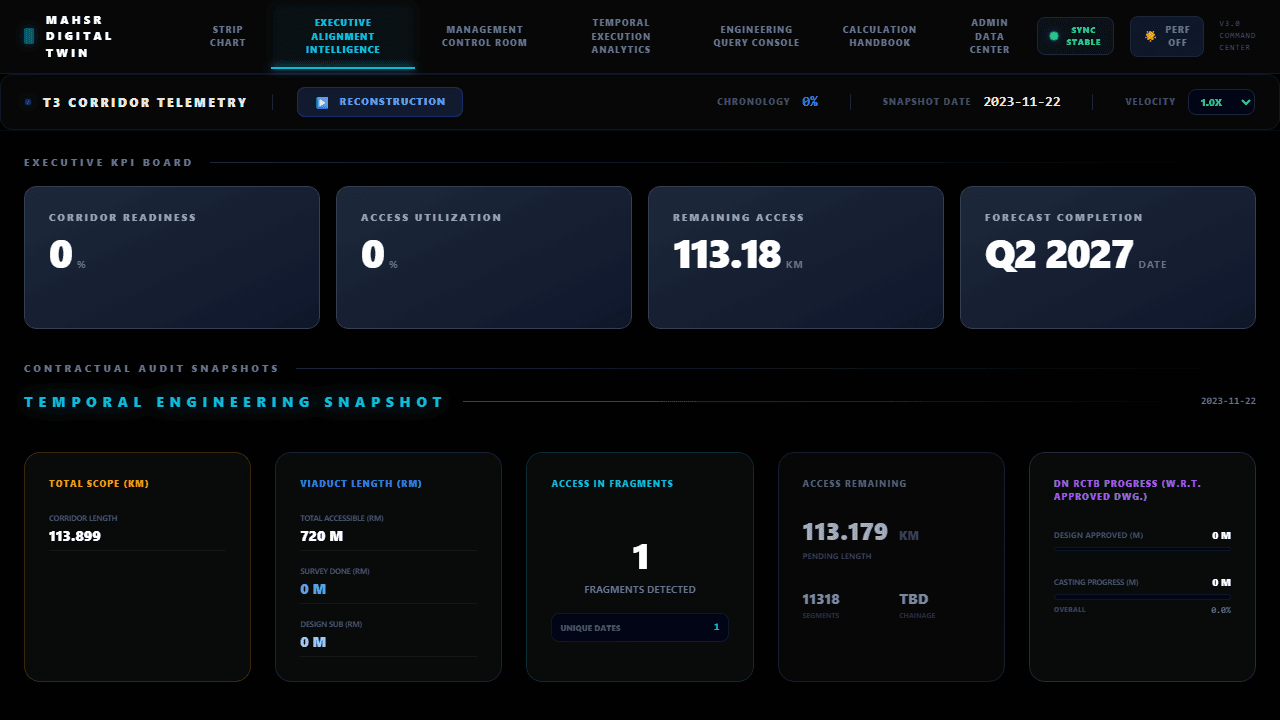1280x720 pixels.
Task: Click the Access Utilization KPI card
Action: point(484,257)
